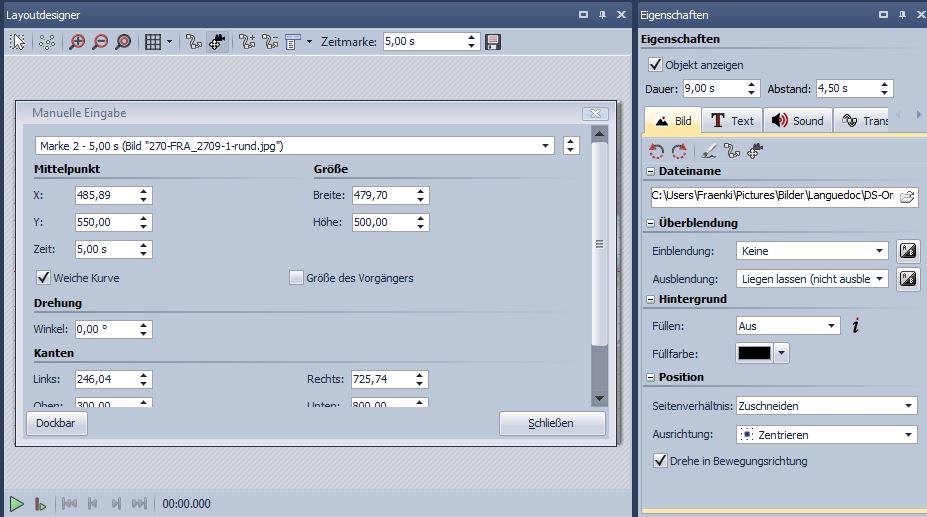Click the Füllen info icon
Screen dimensions: 927x517
pyautogui.click(x=855, y=326)
